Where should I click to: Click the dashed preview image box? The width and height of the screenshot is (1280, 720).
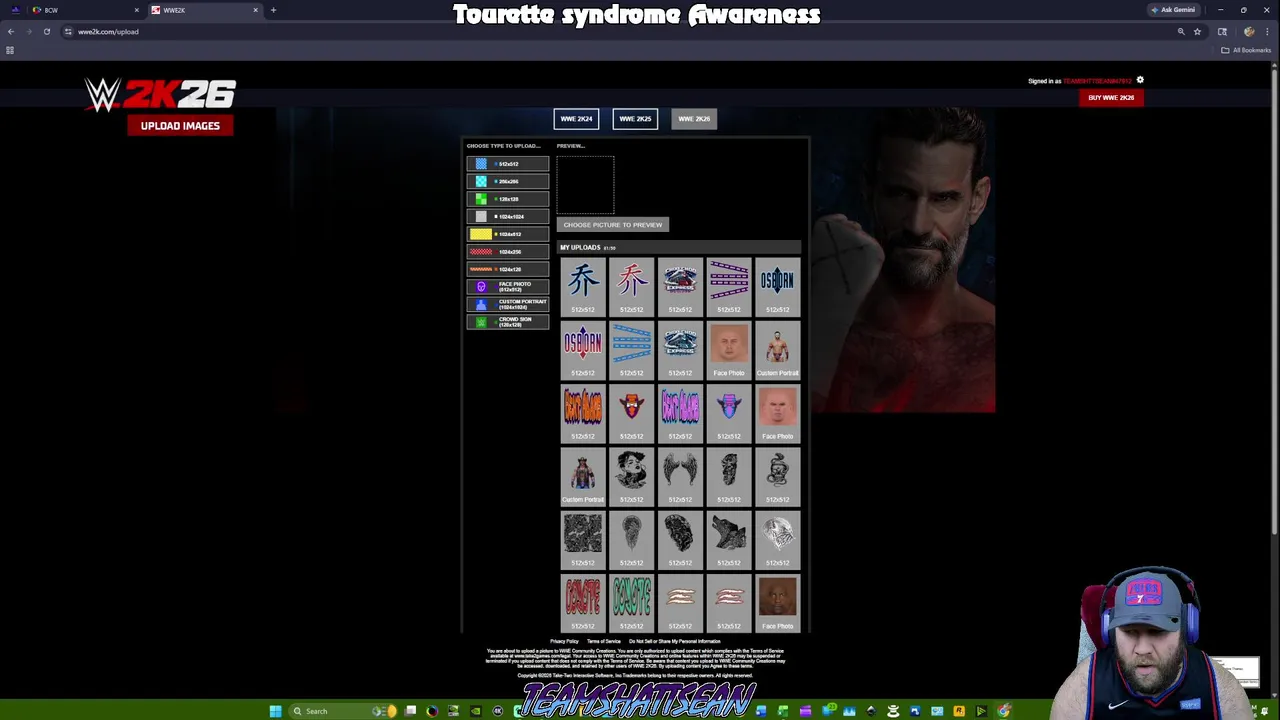click(x=586, y=185)
